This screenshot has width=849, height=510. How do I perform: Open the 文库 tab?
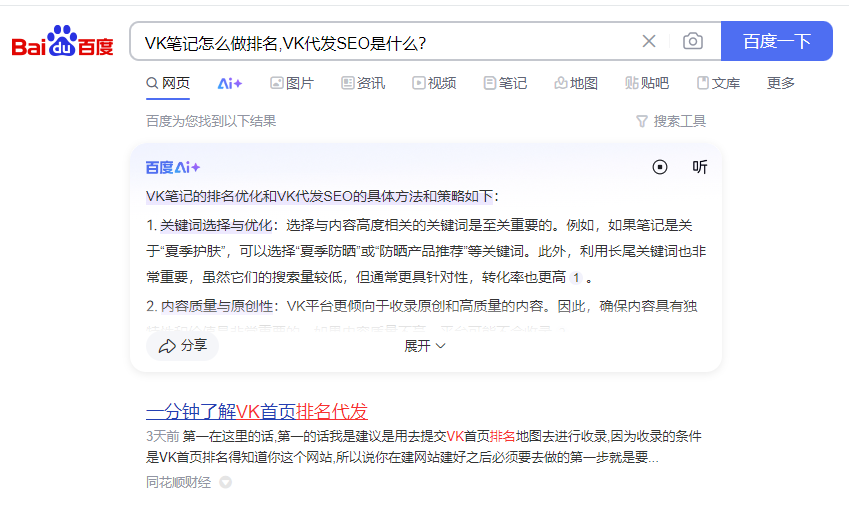[x=718, y=83]
